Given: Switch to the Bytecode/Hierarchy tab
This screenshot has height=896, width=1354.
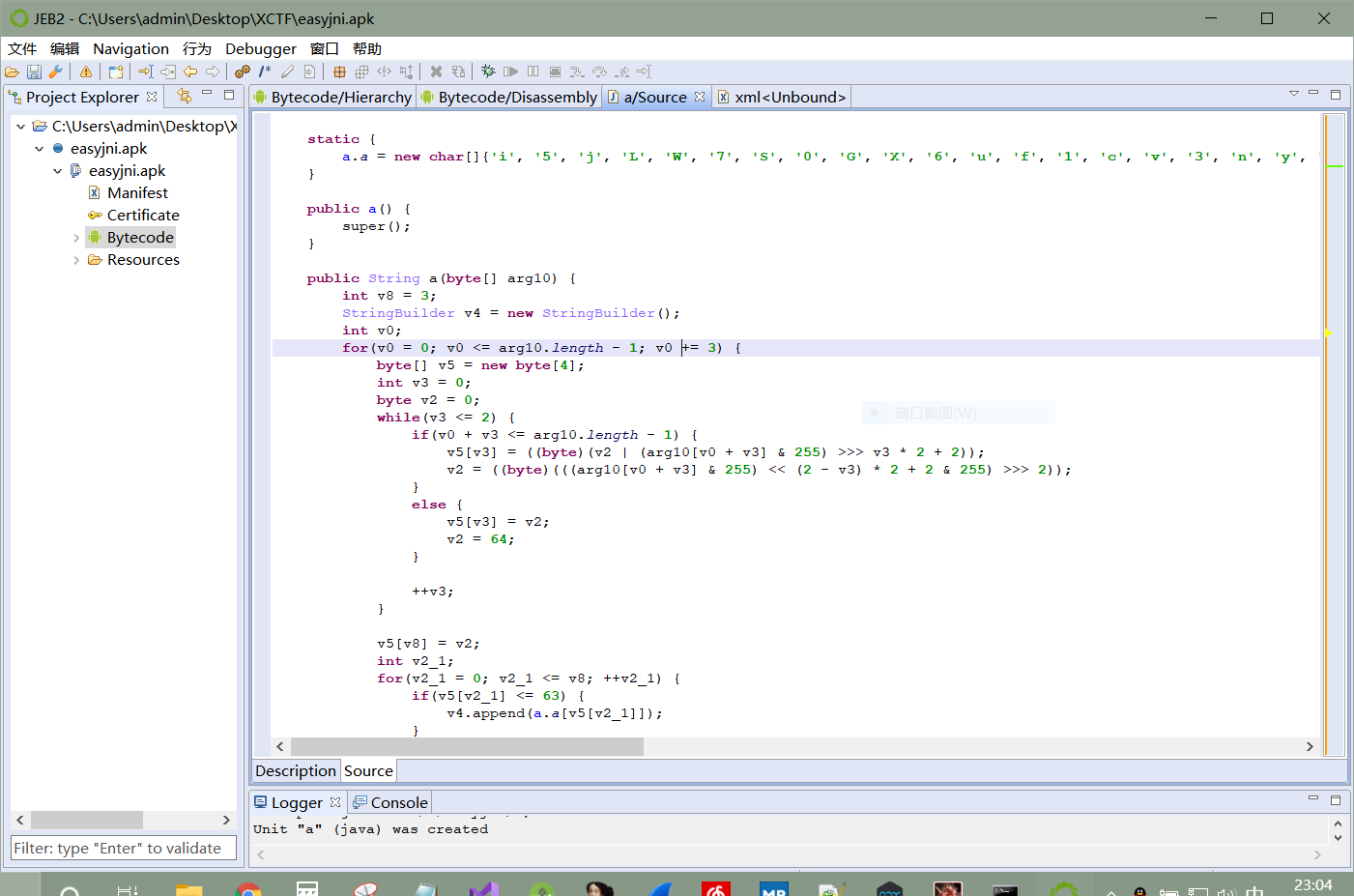Looking at the screenshot, I should 338,96.
